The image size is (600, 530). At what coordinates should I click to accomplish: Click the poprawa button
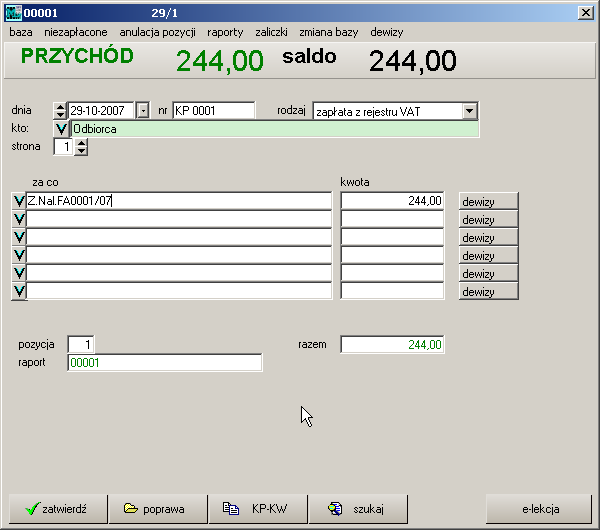click(158, 509)
